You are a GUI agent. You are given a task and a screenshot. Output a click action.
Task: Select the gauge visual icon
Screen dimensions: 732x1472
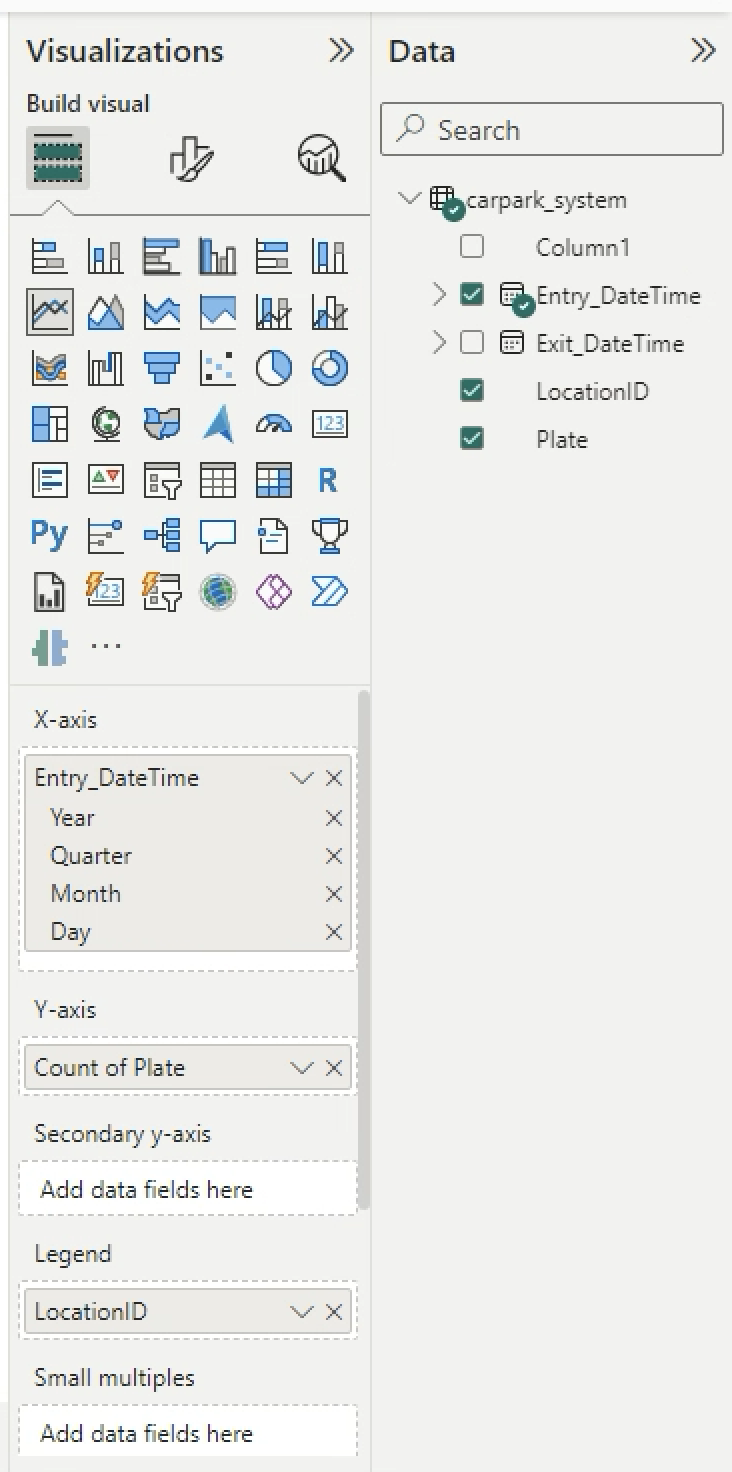pyautogui.click(x=273, y=425)
